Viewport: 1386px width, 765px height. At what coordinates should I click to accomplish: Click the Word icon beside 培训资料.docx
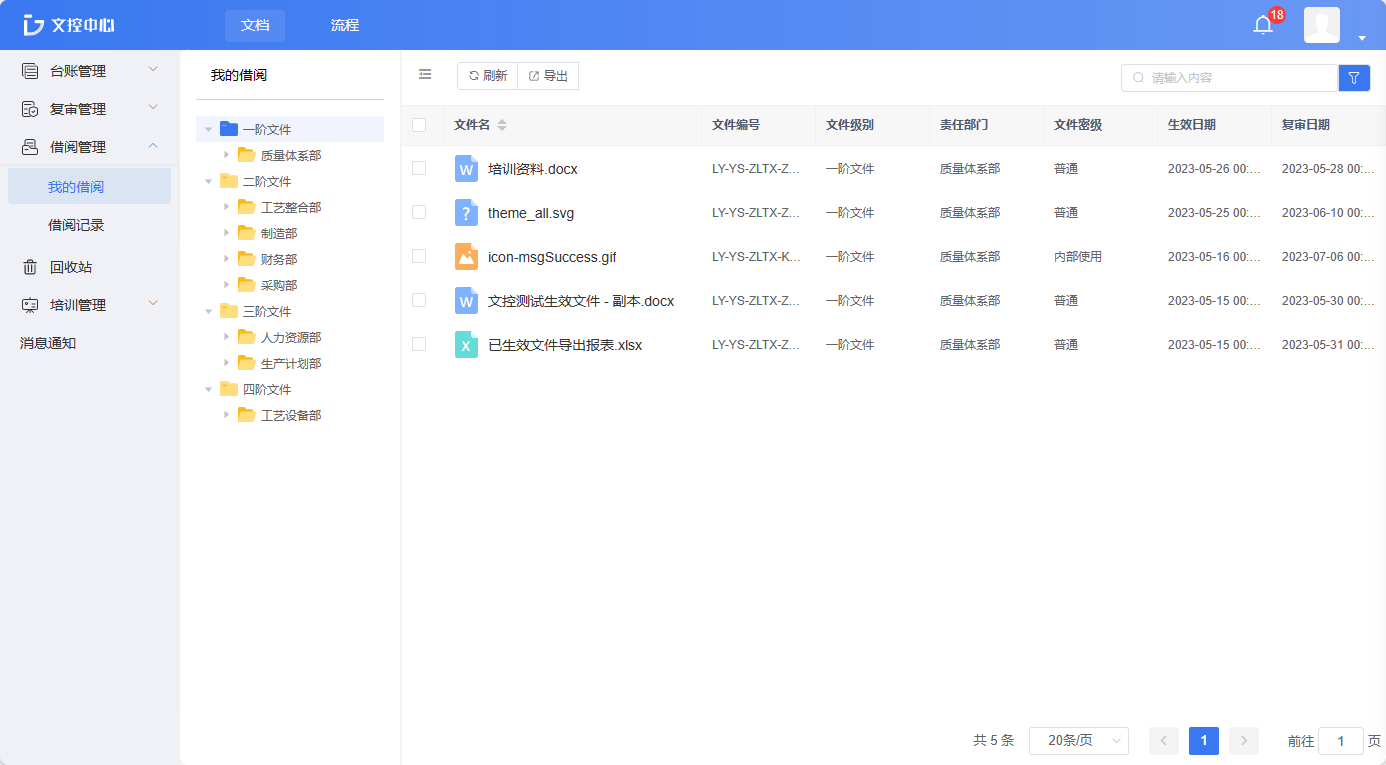pyautogui.click(x=466, y=169)
